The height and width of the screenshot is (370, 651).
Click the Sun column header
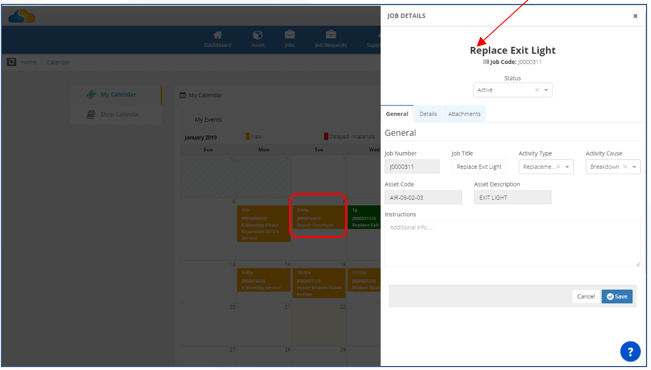tap(208, 149)
